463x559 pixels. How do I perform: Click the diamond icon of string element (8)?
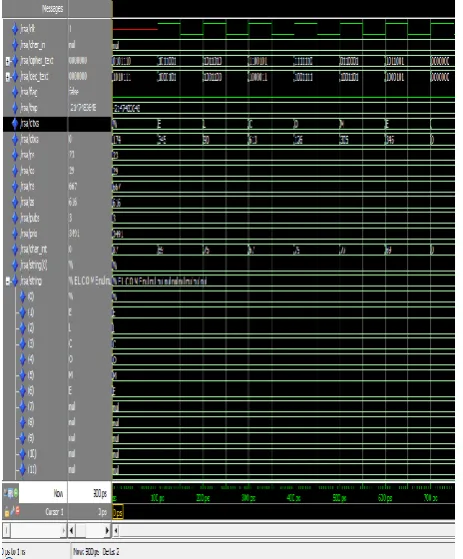(x=22, y=422)
